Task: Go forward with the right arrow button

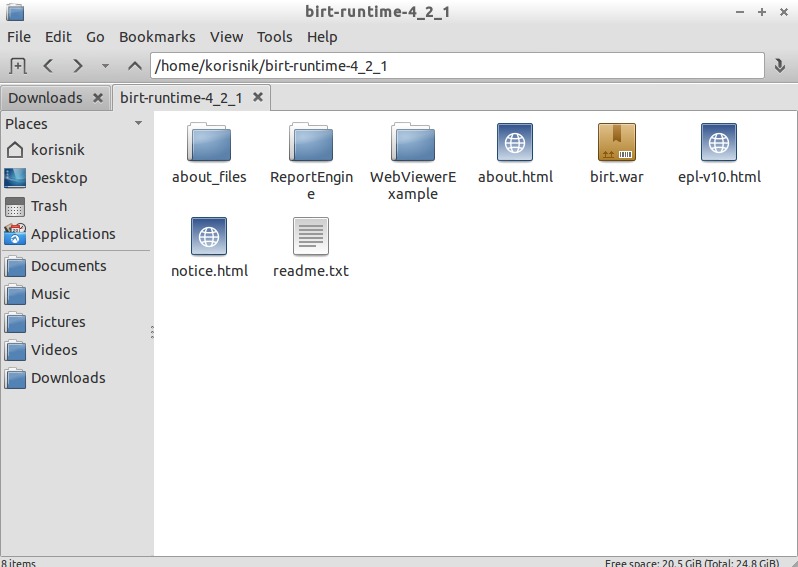Action: (77, 66)
